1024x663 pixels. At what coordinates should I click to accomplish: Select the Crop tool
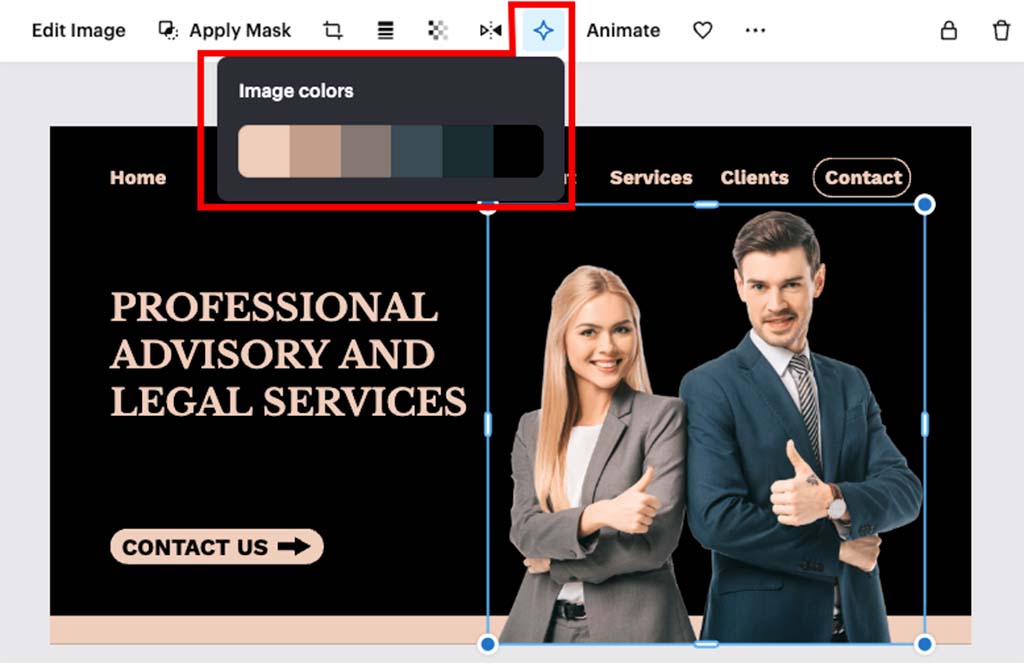[333, 30]
